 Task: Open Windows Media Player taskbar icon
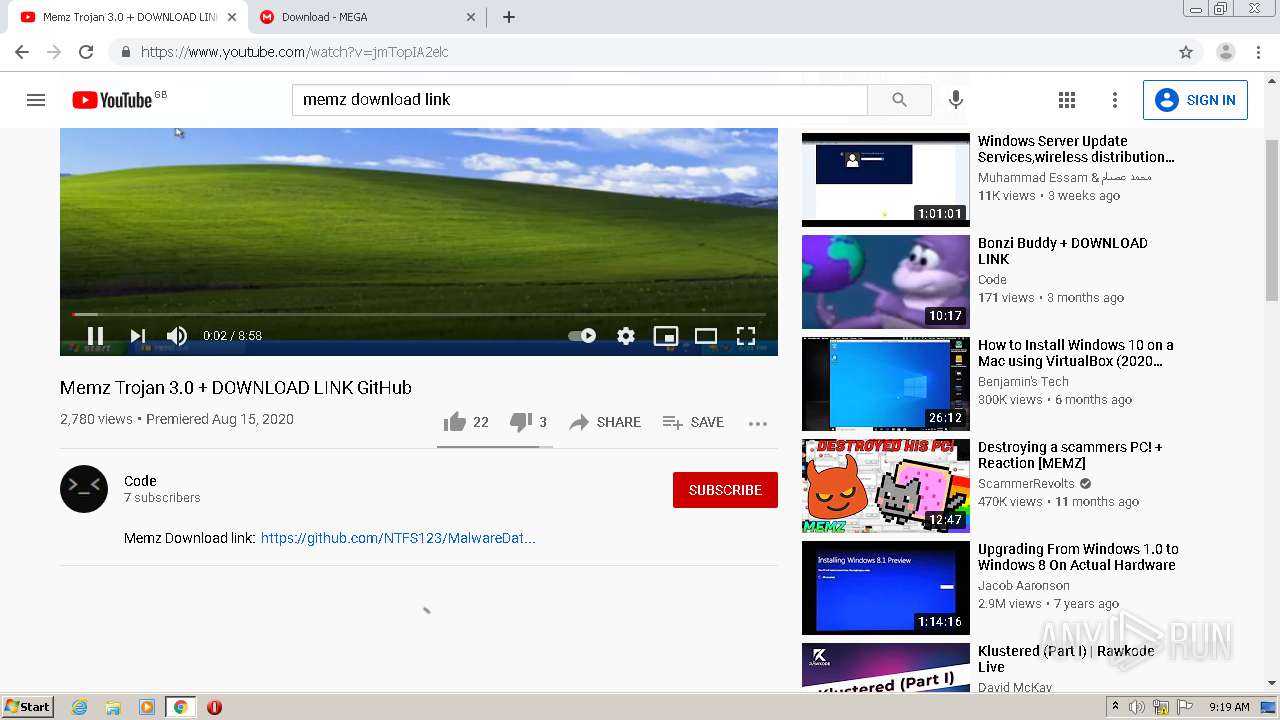pos(147,707)
